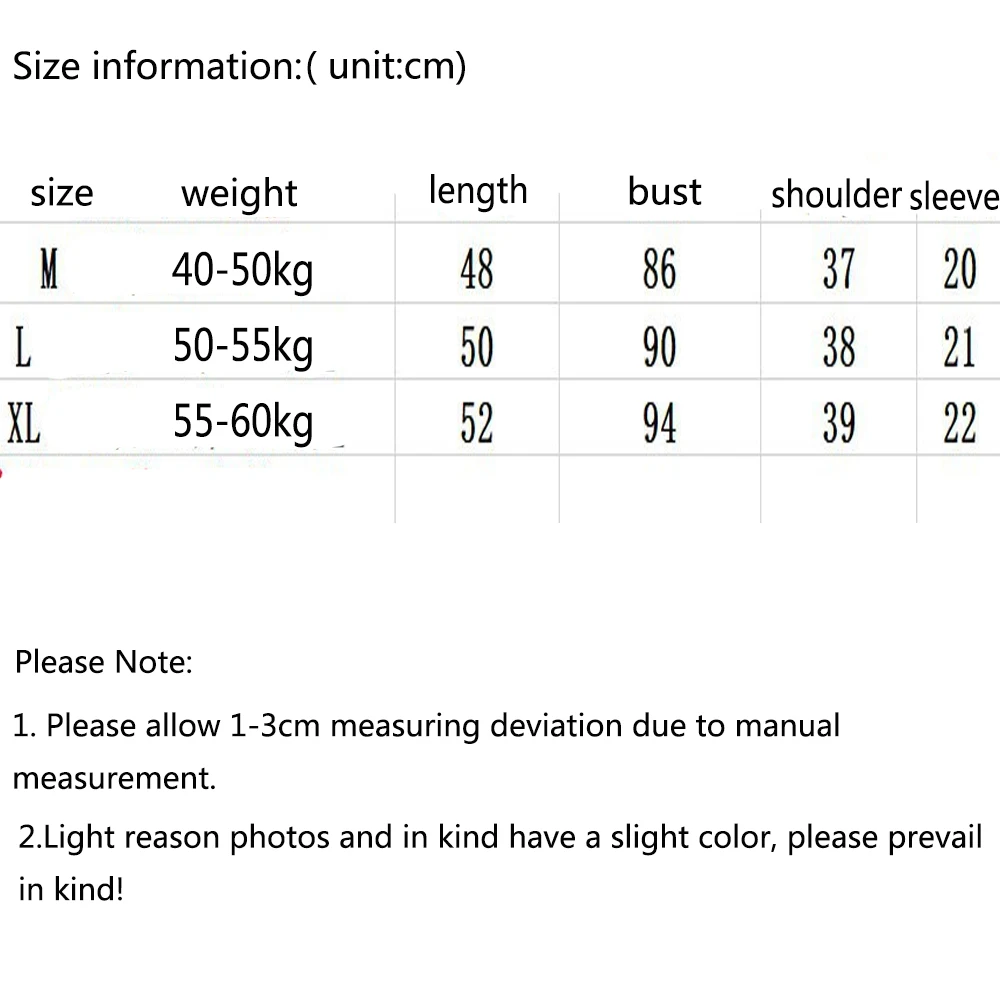Click the M size row label
1000x1000 pixels.
[x=48, y=270]
